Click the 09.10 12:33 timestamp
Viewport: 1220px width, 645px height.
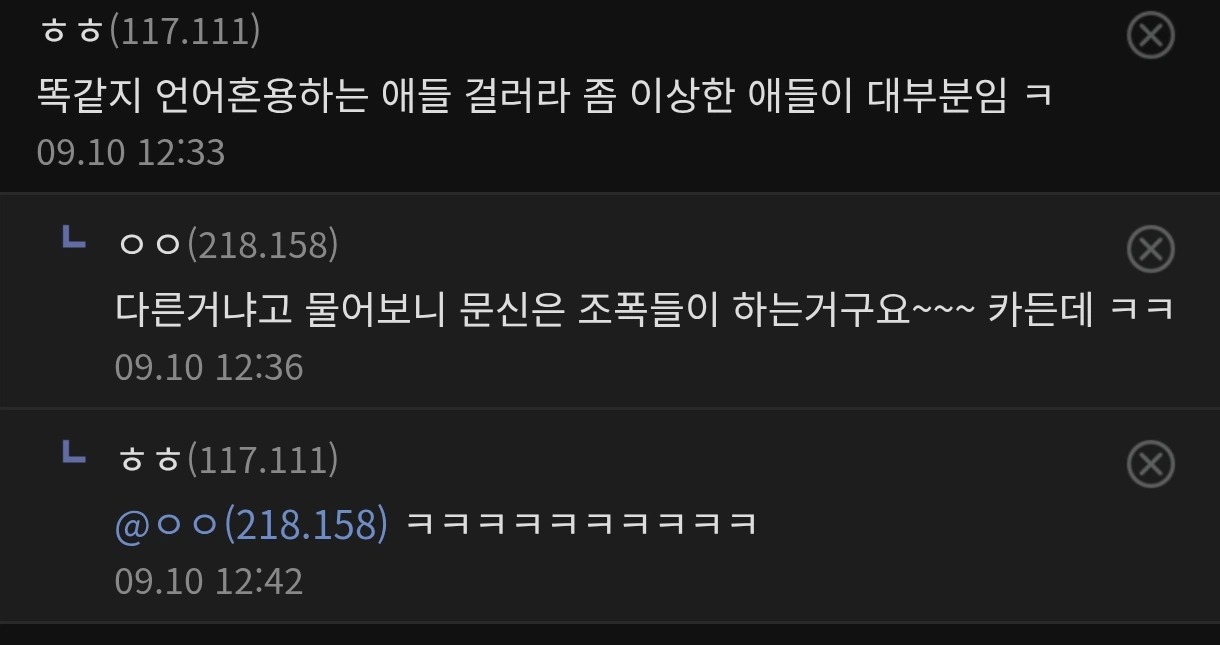[131, 153]
